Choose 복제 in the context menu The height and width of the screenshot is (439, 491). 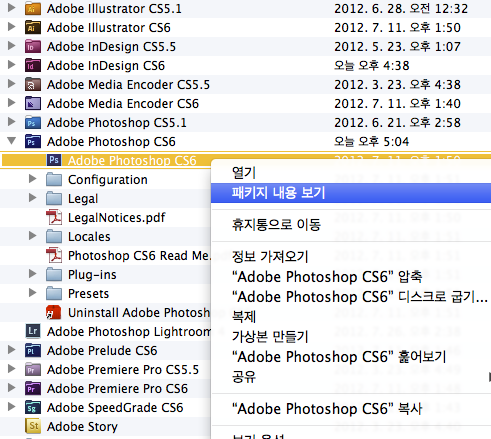tap(351, 317)
